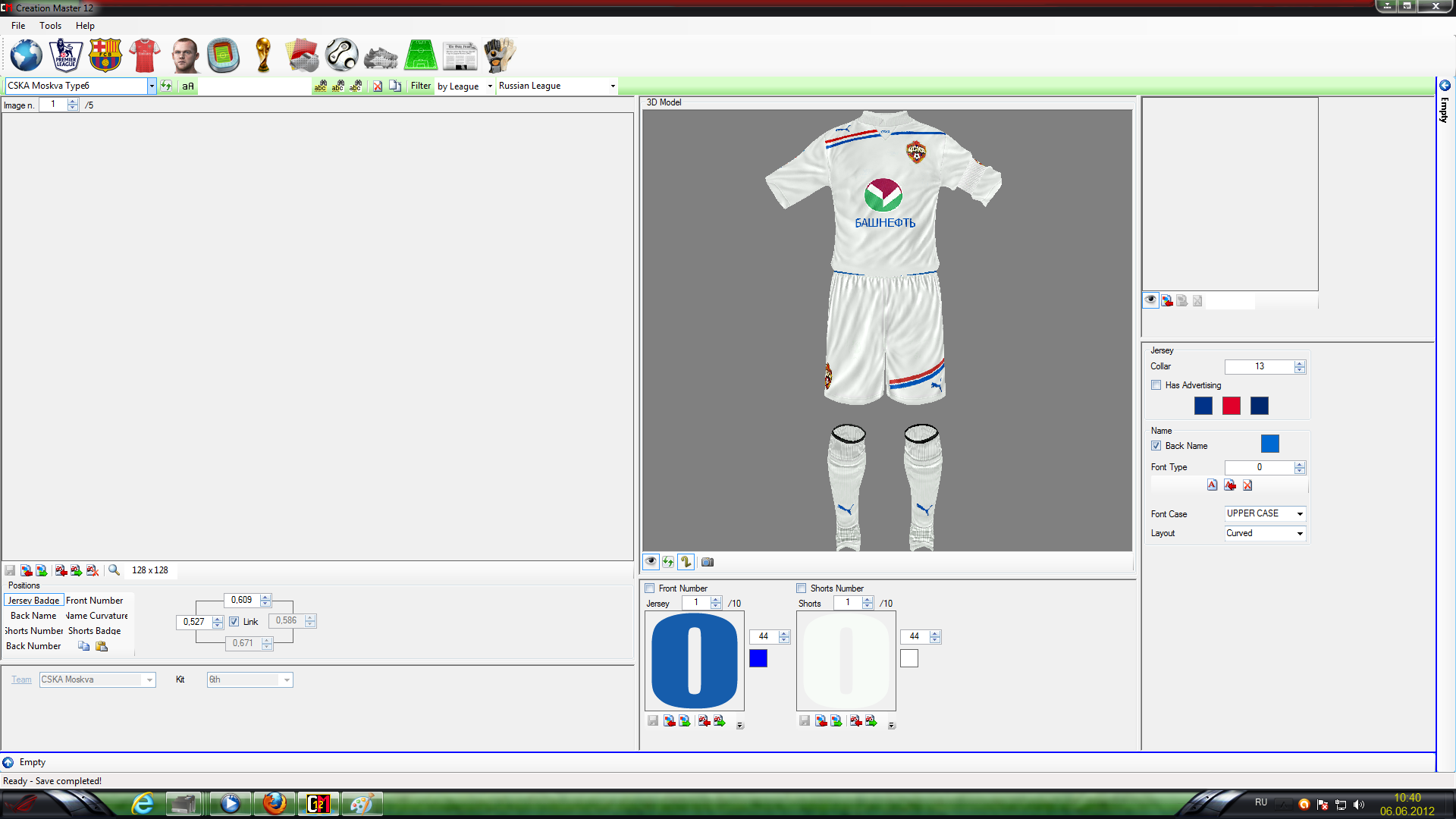Click the FC Barcelona teams icon
This screenshot has width=1456, height=819.
point(105,55)
